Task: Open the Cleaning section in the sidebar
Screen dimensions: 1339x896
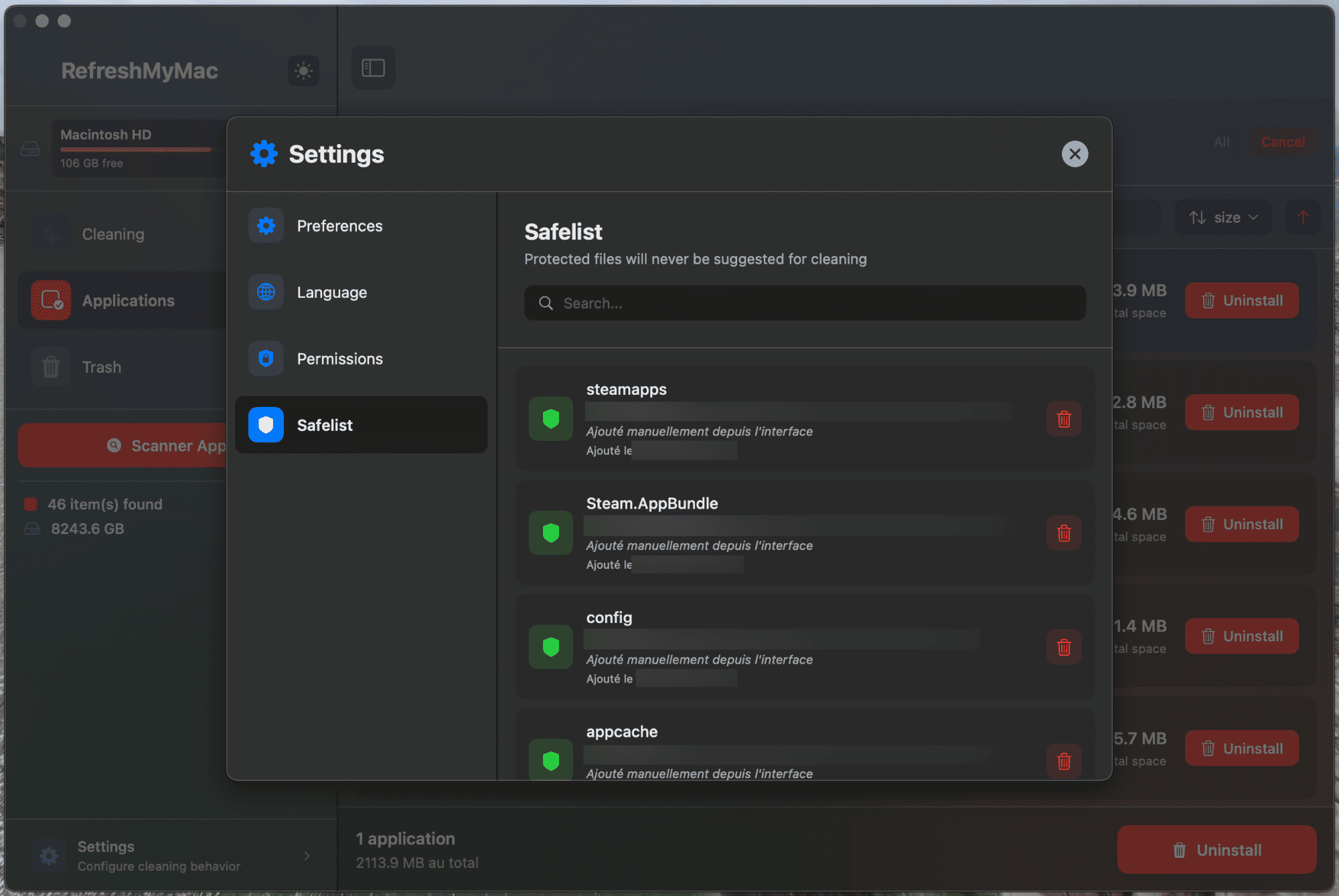Action: pos(112,234)
